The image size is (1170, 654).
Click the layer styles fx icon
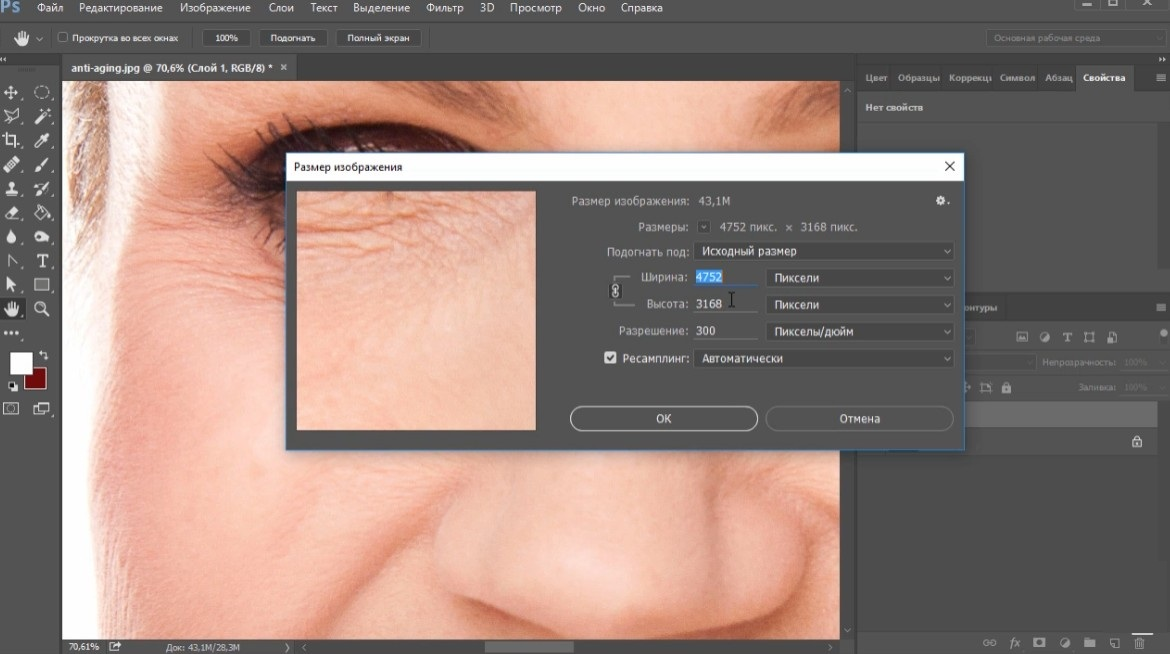click(x=1015, y=642)
